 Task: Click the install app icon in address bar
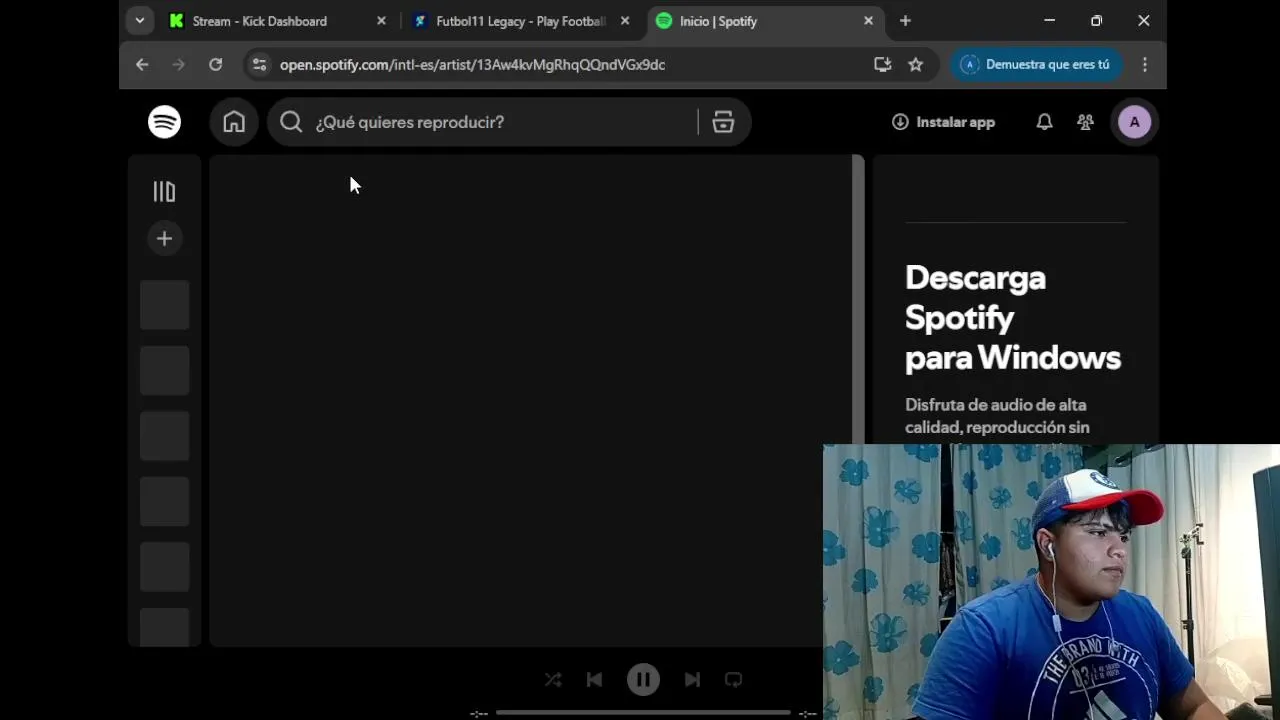pos(882,64)
